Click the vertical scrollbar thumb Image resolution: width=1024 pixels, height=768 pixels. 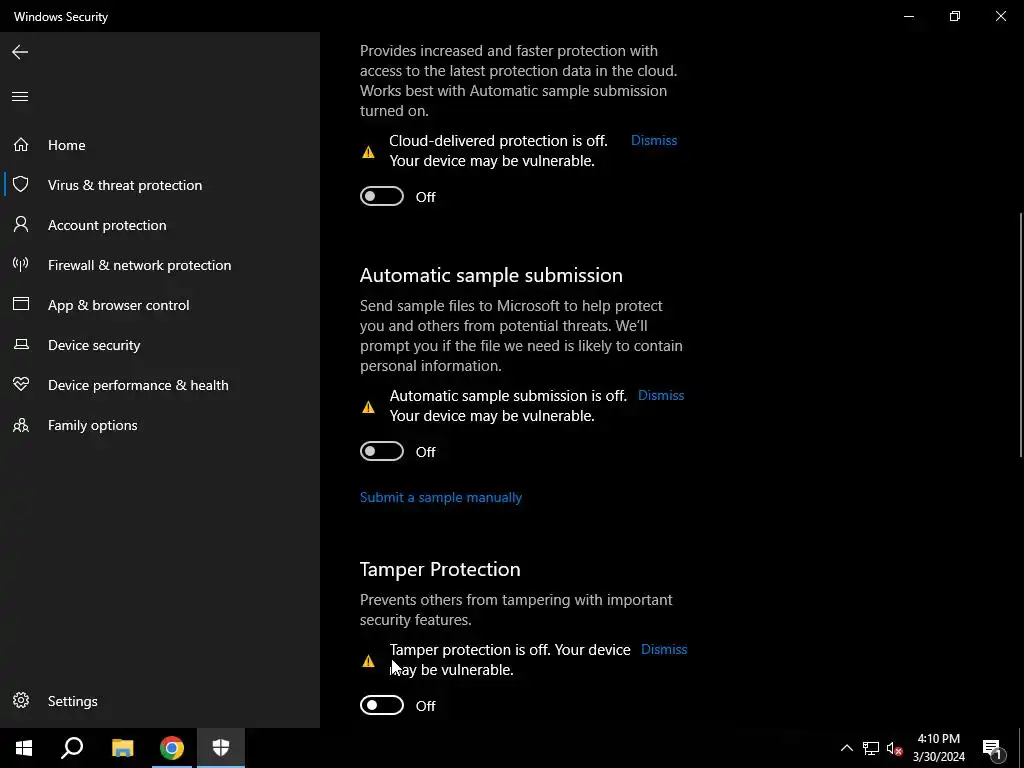click(1021, 335)
